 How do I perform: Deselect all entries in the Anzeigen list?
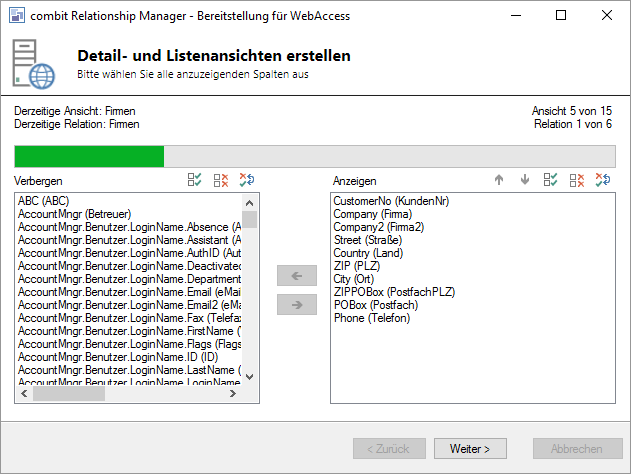(576, 180)
